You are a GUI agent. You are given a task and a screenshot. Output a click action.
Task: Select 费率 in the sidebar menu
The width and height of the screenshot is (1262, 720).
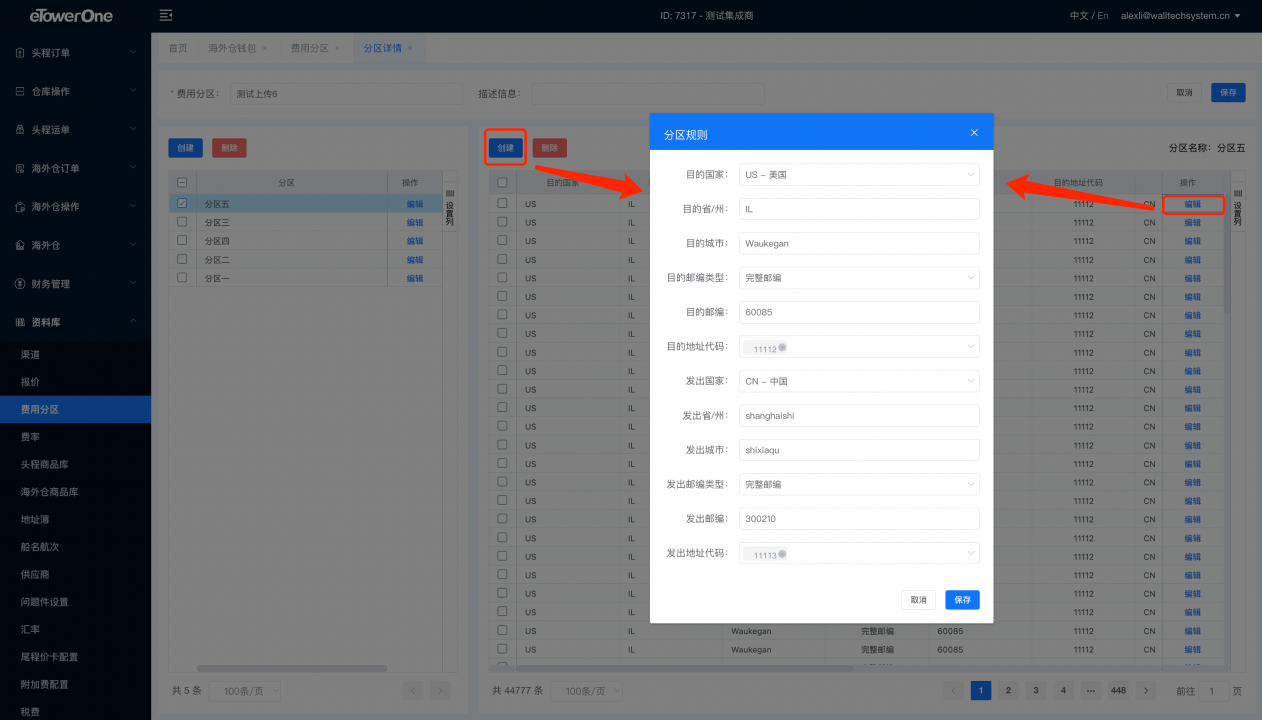31,437
